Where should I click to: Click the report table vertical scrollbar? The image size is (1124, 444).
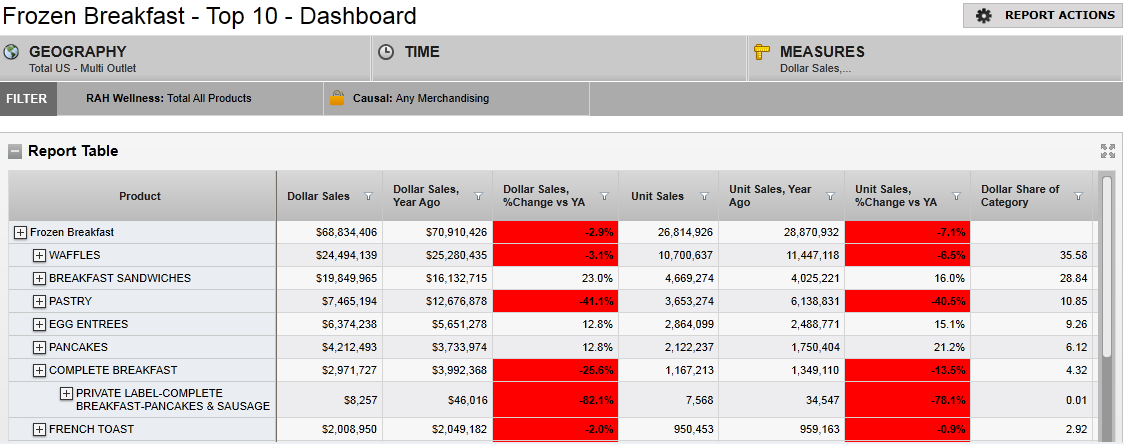coord(1106,270)
